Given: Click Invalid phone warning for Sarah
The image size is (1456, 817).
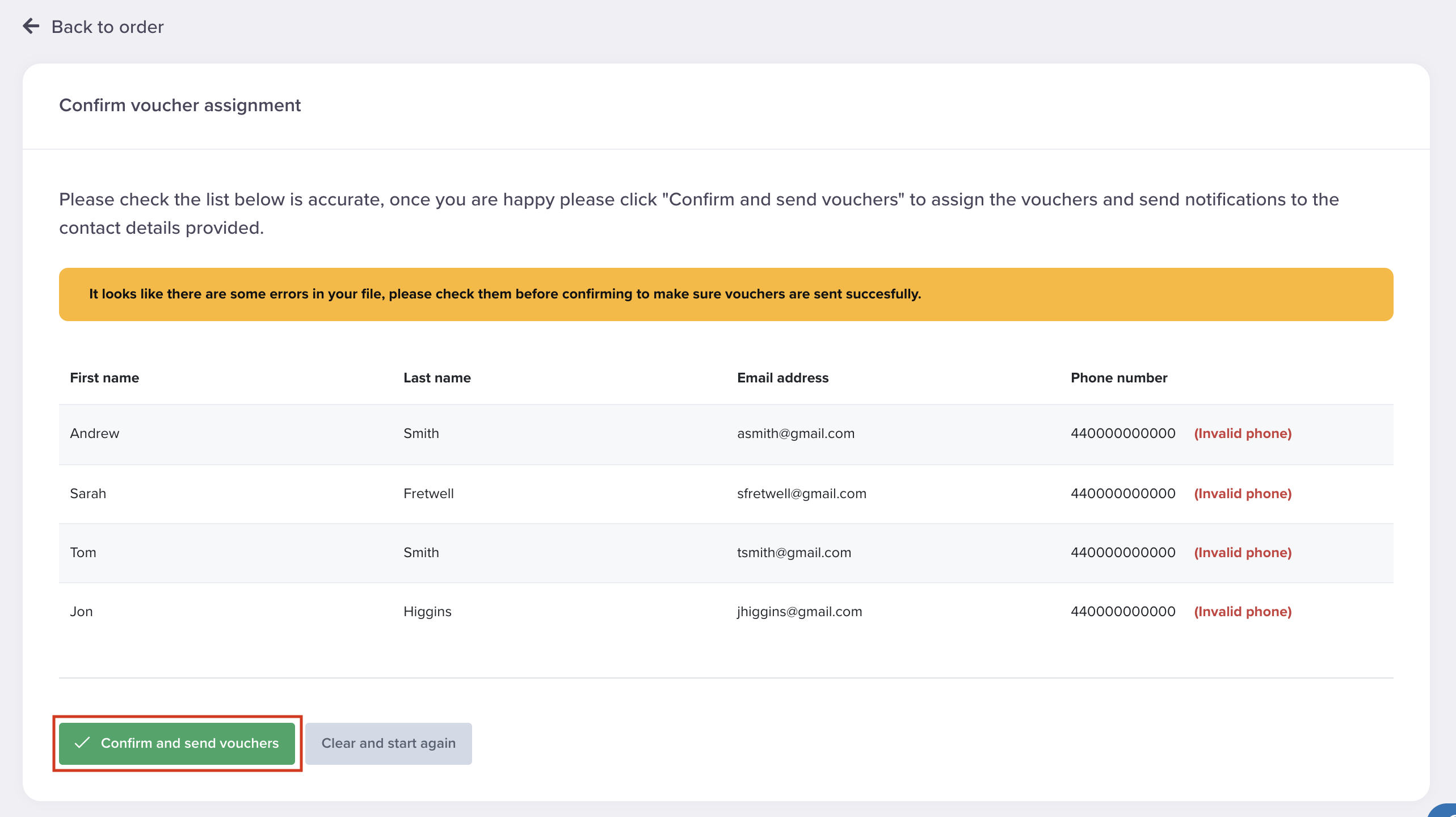Looking at the screenshot, I should click(1243, 494).
